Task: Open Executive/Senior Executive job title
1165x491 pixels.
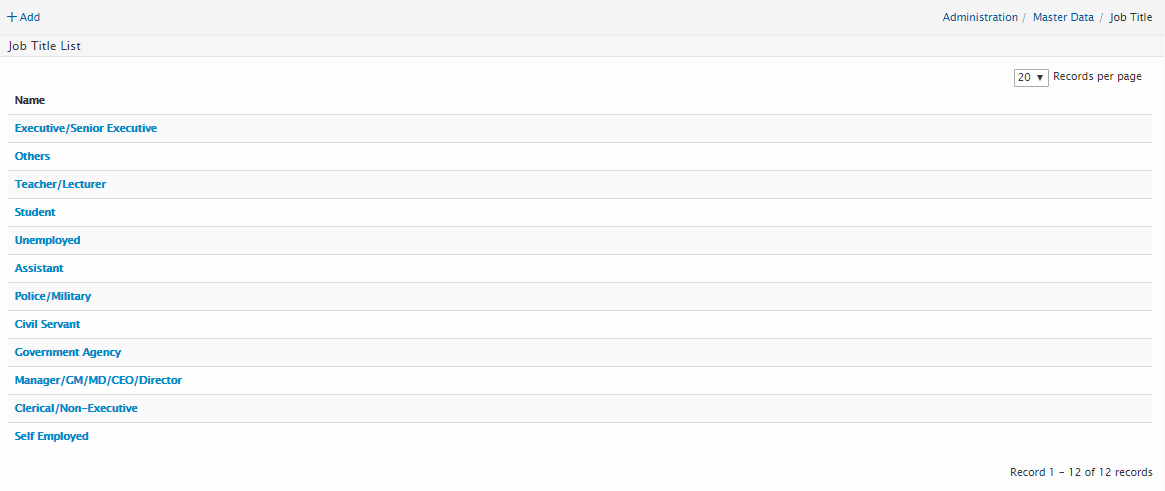Action: (86, 128)
